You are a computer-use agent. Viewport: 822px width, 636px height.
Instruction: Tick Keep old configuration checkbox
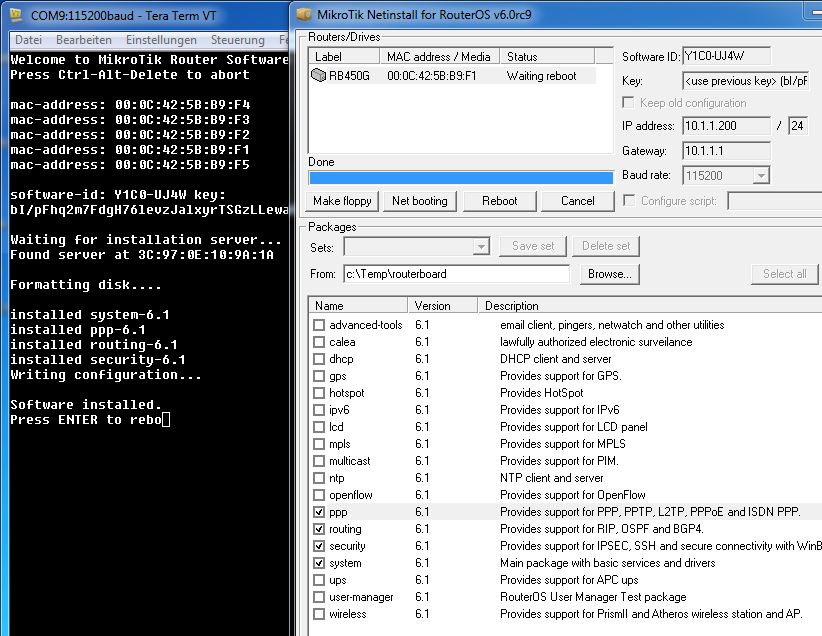click(x=628, y=102)
